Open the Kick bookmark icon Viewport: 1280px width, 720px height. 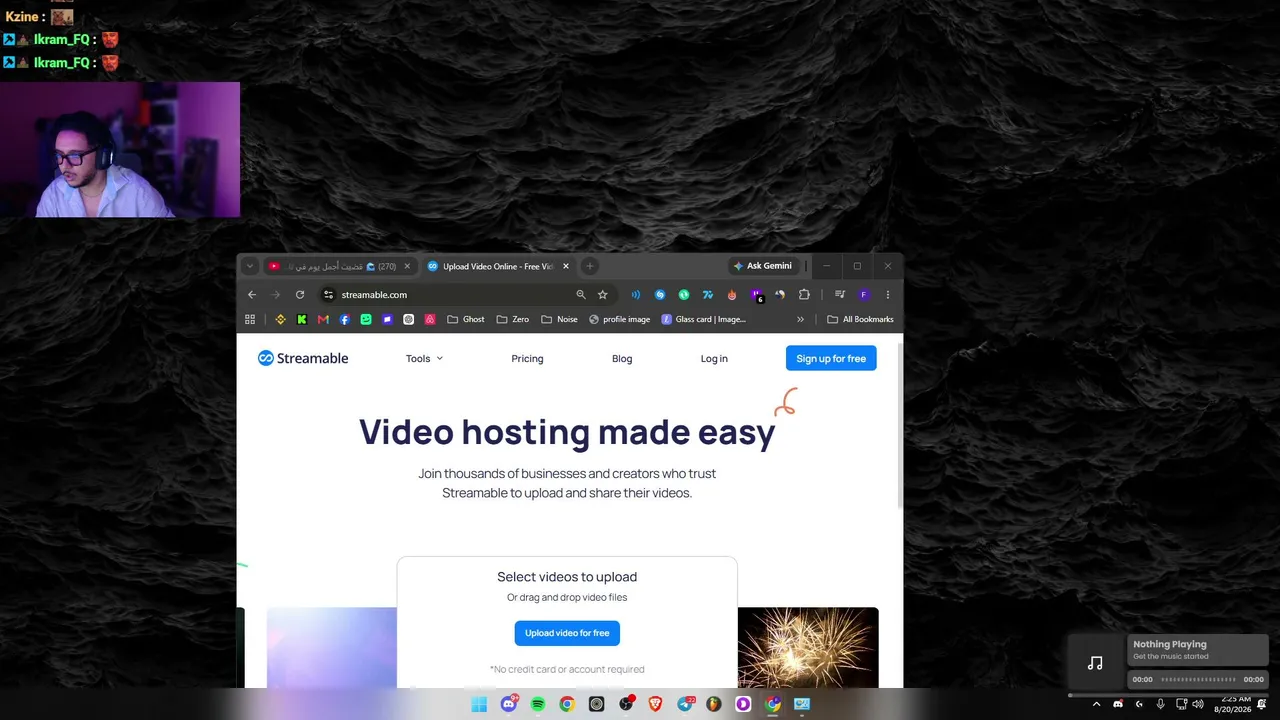(302, 319)
